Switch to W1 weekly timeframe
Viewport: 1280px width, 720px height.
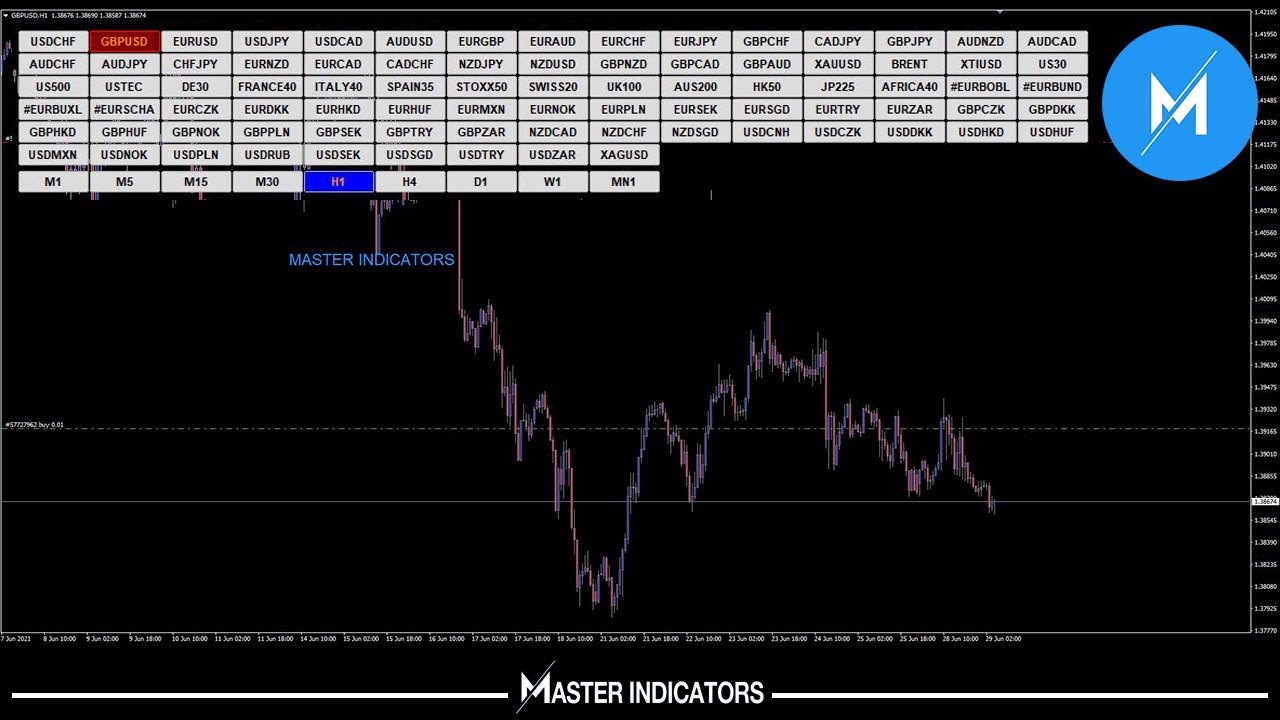pos(553,182)
